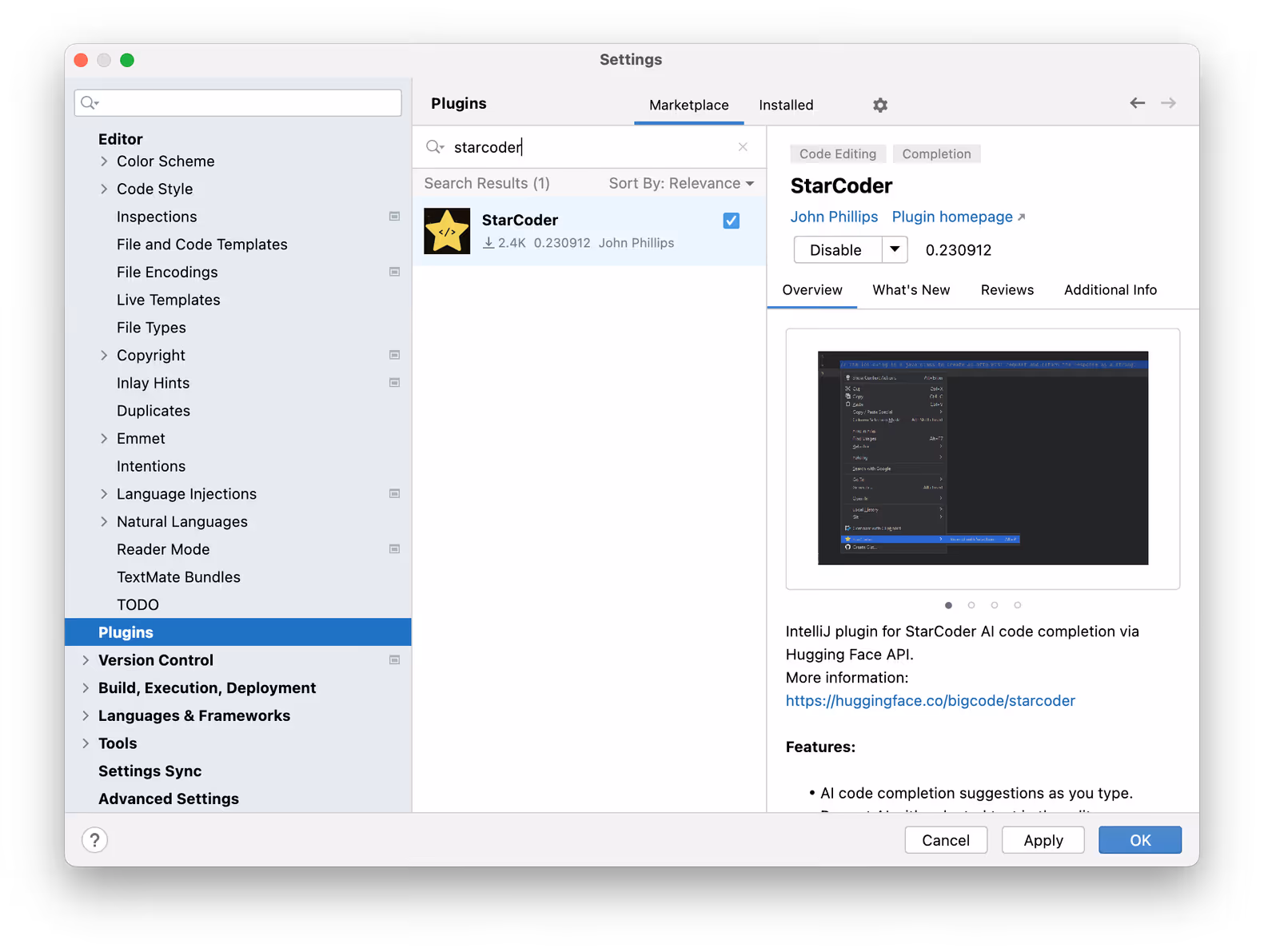Image resolution: width=1264 pixels, height=952 pixels.
Task: Expand the Emmet tree node
Action: (104, 439)
